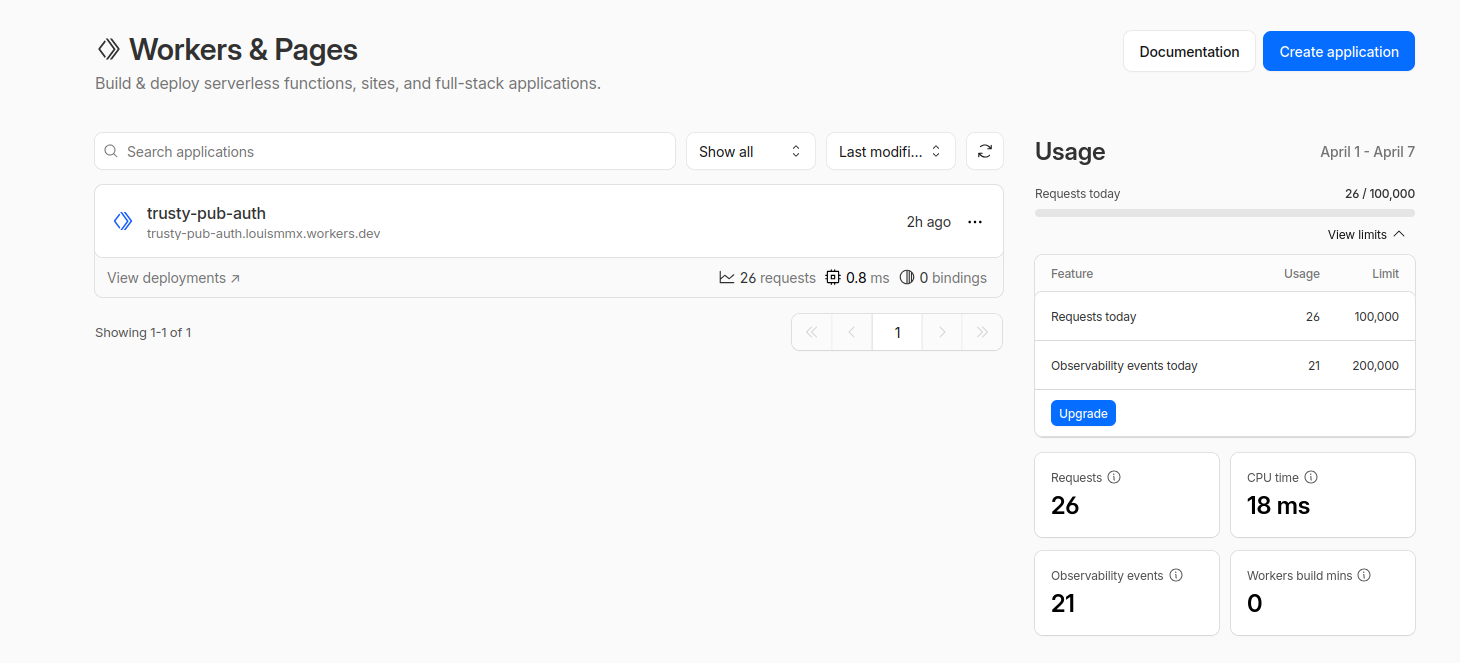Click the bindings icon in worker row
Viewport: 1460px width, 663px height.
(907, 278)
